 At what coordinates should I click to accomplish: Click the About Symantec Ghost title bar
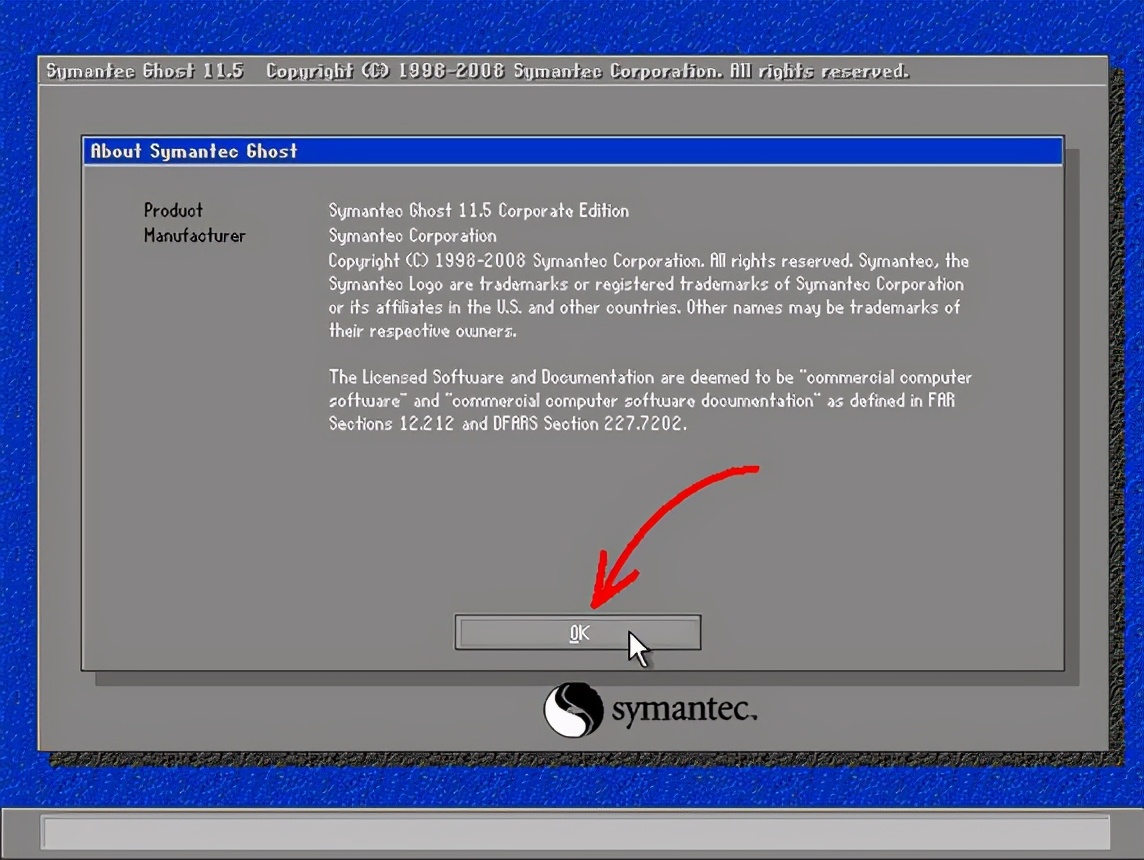click(x=572, y=151)
